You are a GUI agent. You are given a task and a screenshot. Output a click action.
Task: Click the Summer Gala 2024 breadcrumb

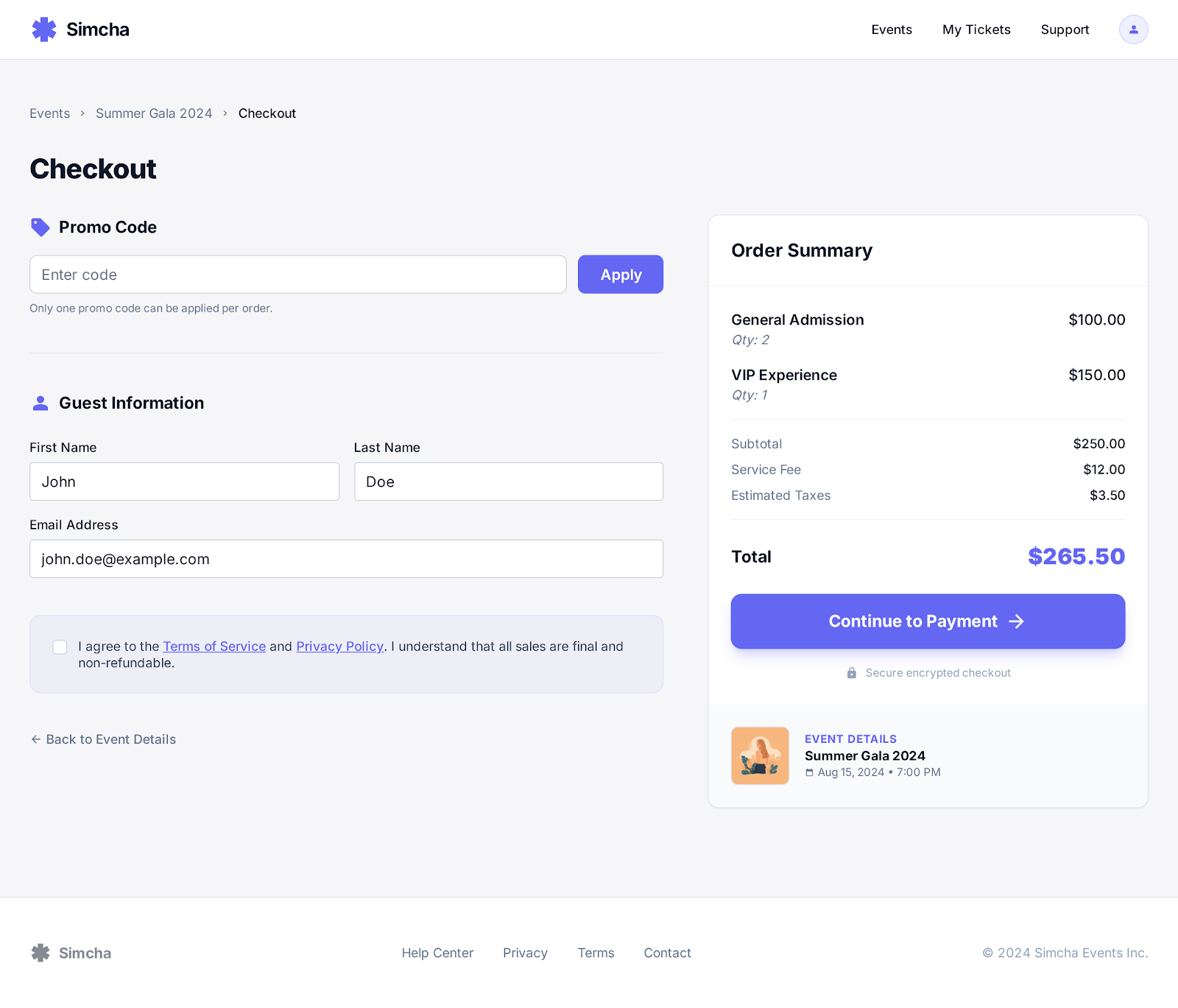[x=153, y=113]
